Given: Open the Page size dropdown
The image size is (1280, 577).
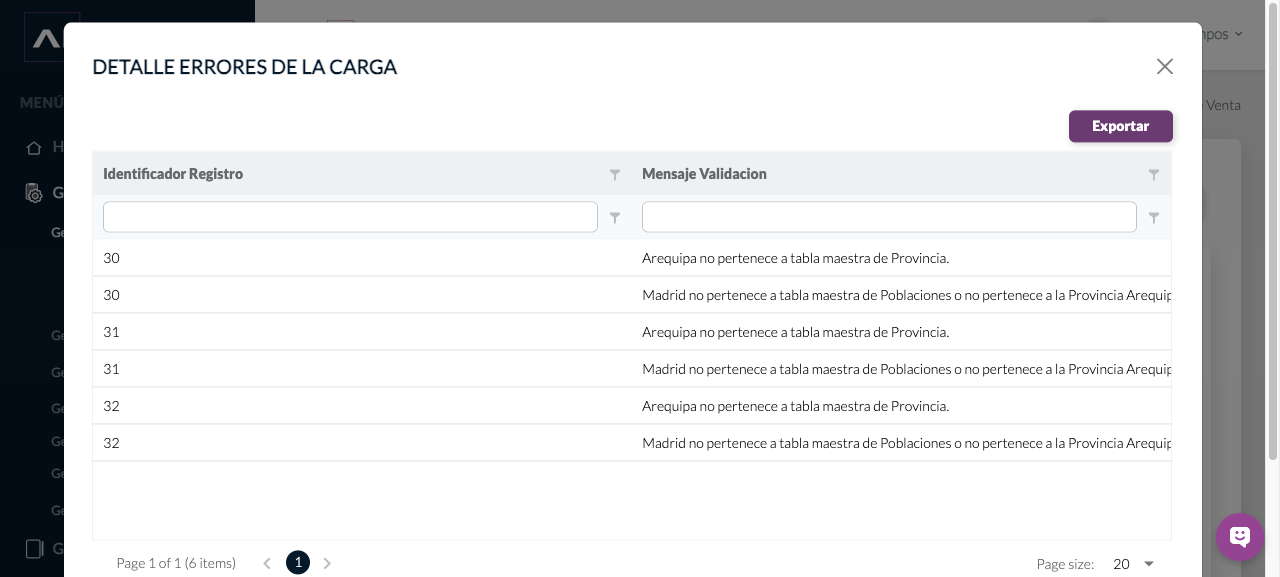Looking at the screenshot, I should tap(1134, 564).
